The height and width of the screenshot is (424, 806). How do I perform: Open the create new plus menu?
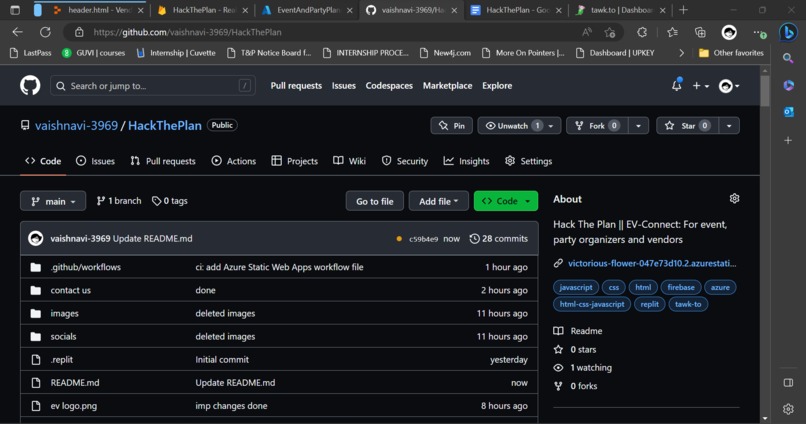pyautogui.click(x=700, y=86)
